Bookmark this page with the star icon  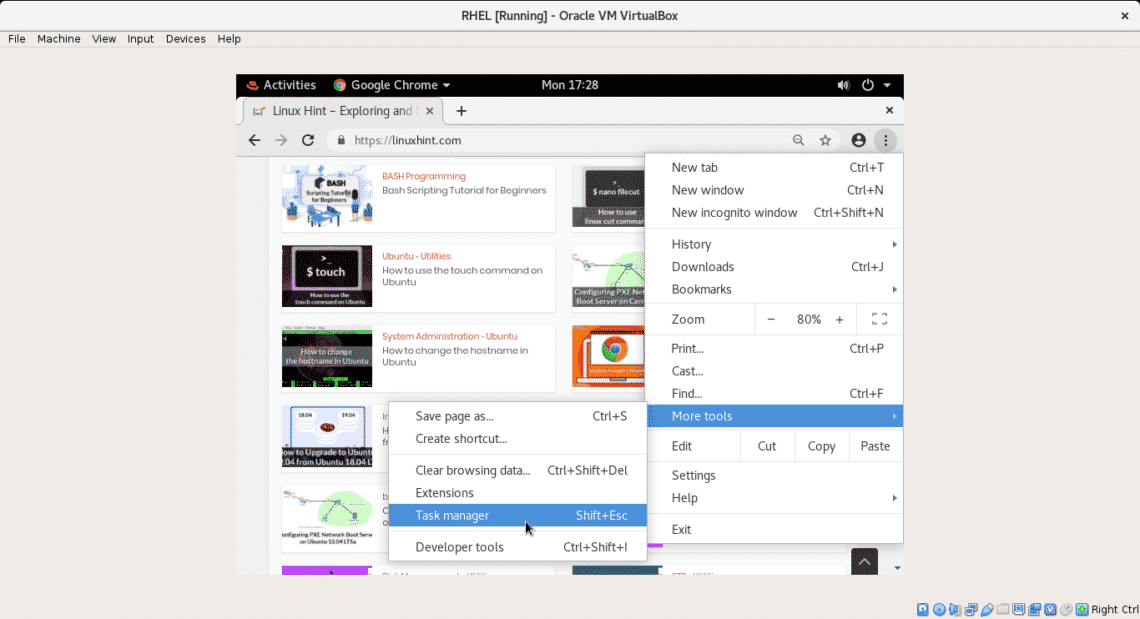(825, 140)
